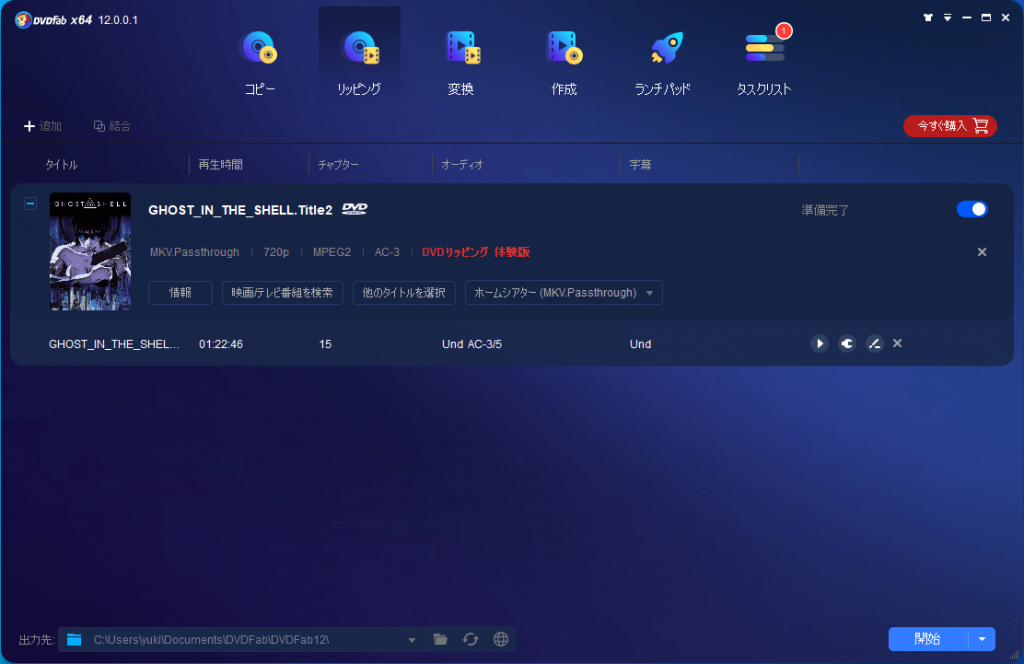Refresh the output destination folder
This screenshot has height=664, width=1024.
coord(470,639)
